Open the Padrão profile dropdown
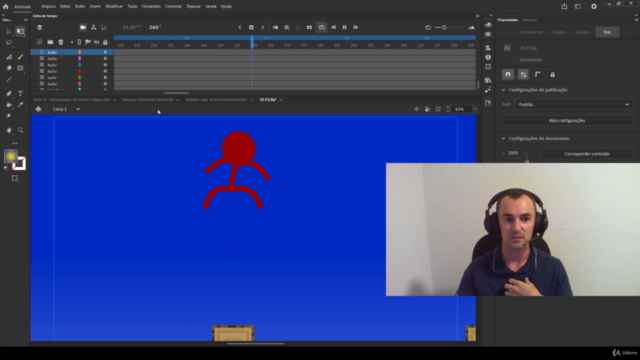The width and height of the screenshot is (640, 360). tap(573, 104)
